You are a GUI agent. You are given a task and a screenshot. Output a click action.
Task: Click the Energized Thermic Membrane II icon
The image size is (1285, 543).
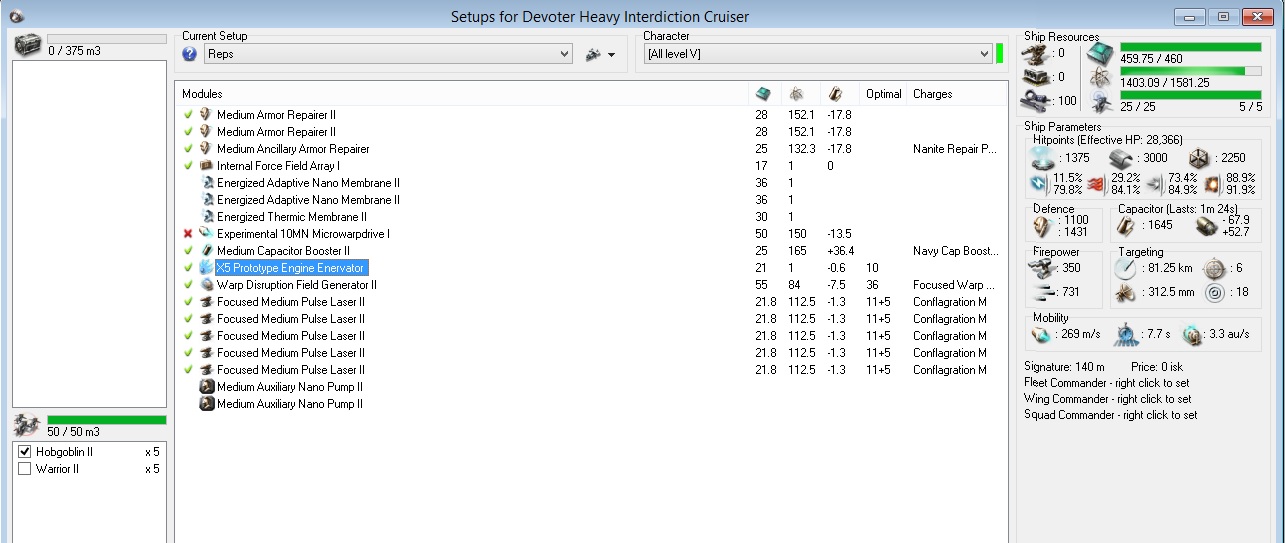(207, 217)
